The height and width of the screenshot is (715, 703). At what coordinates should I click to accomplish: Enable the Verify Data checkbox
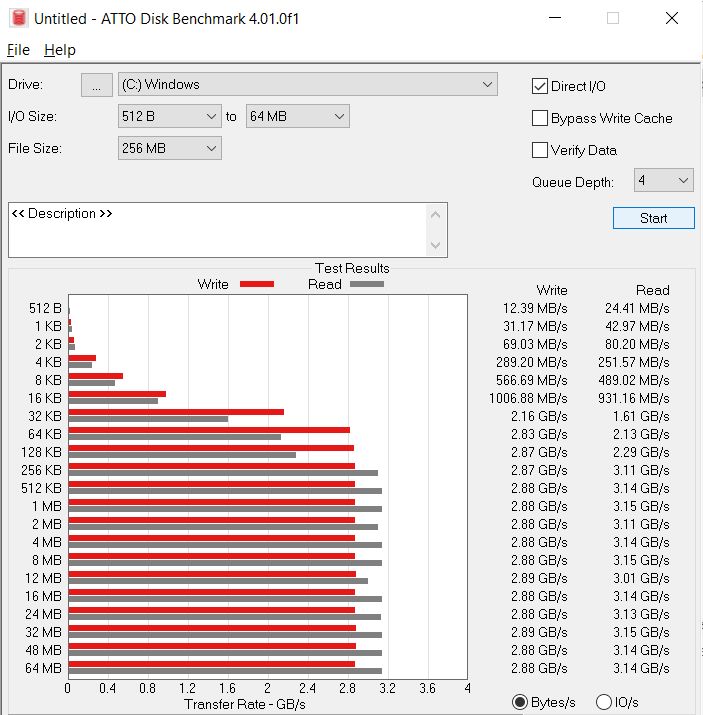(x=540, y=150)
